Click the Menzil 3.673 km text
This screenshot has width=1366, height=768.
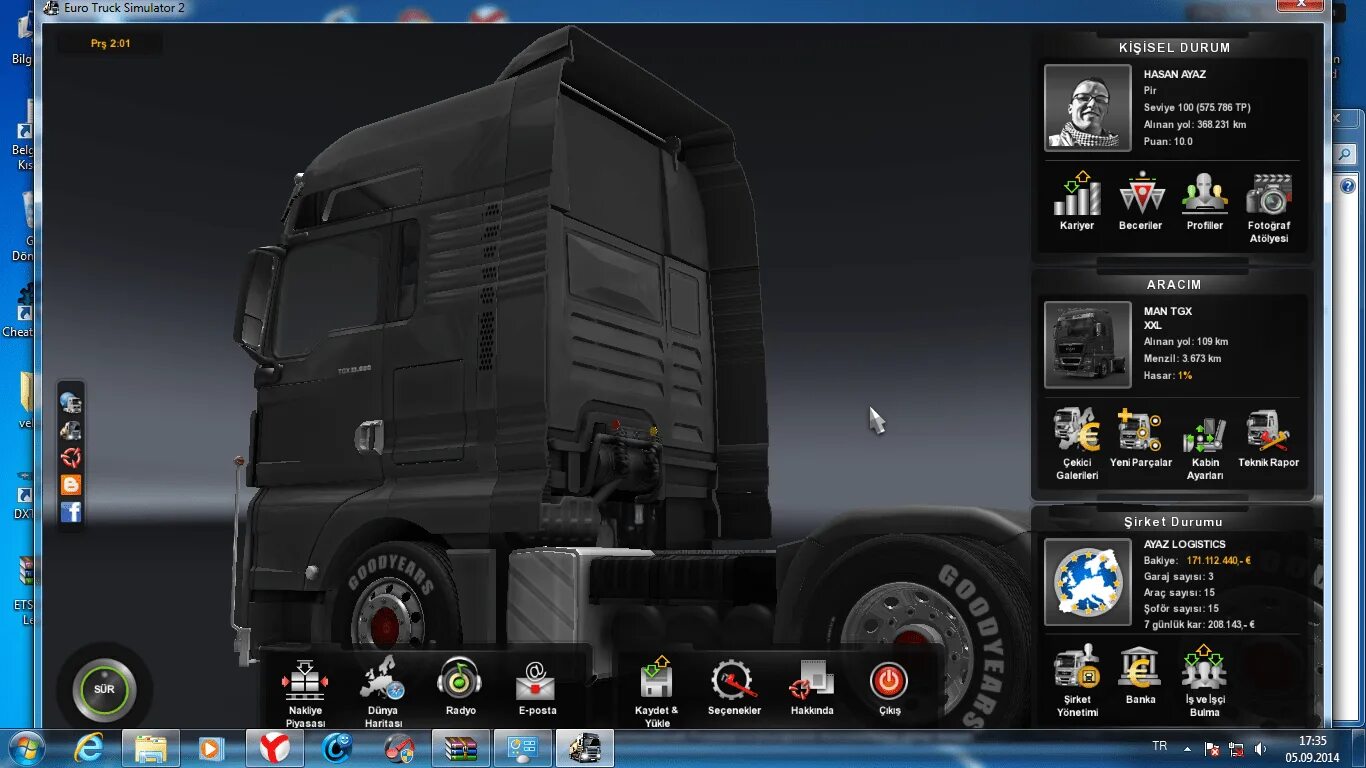[x=1182, y=359]
